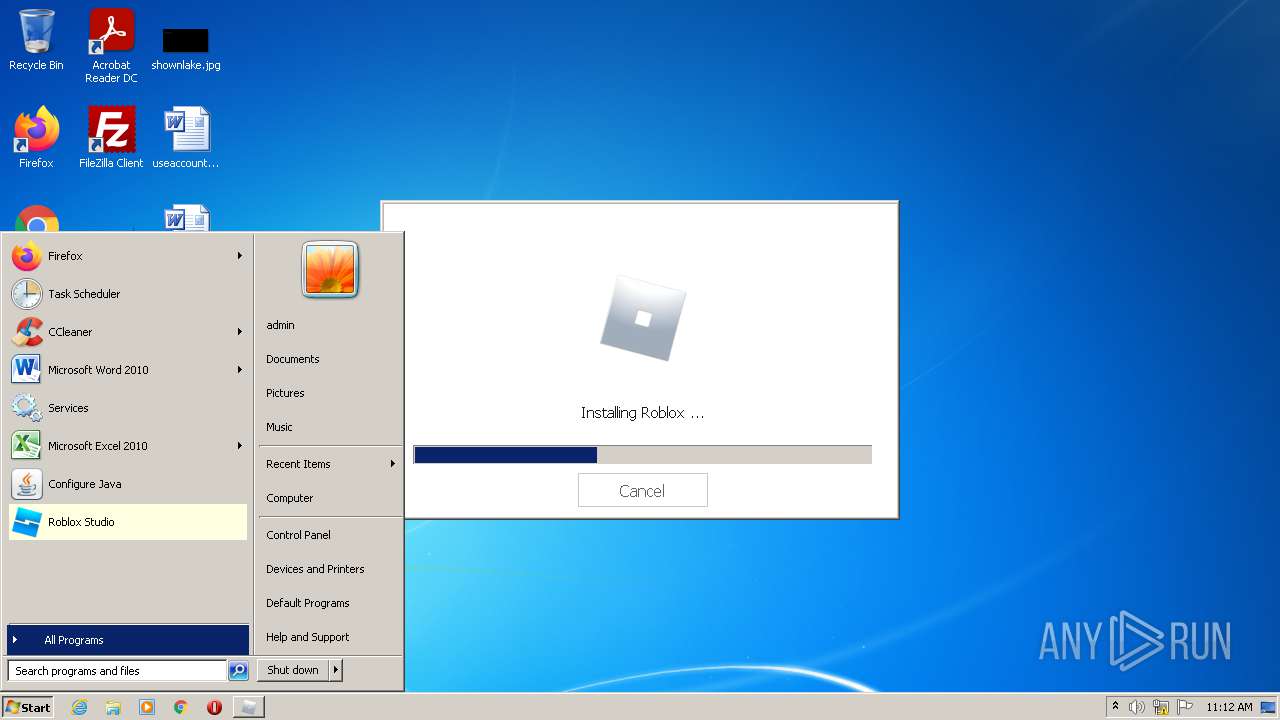Expand All Programs list

pyautogui.click(x=128, y=640)
